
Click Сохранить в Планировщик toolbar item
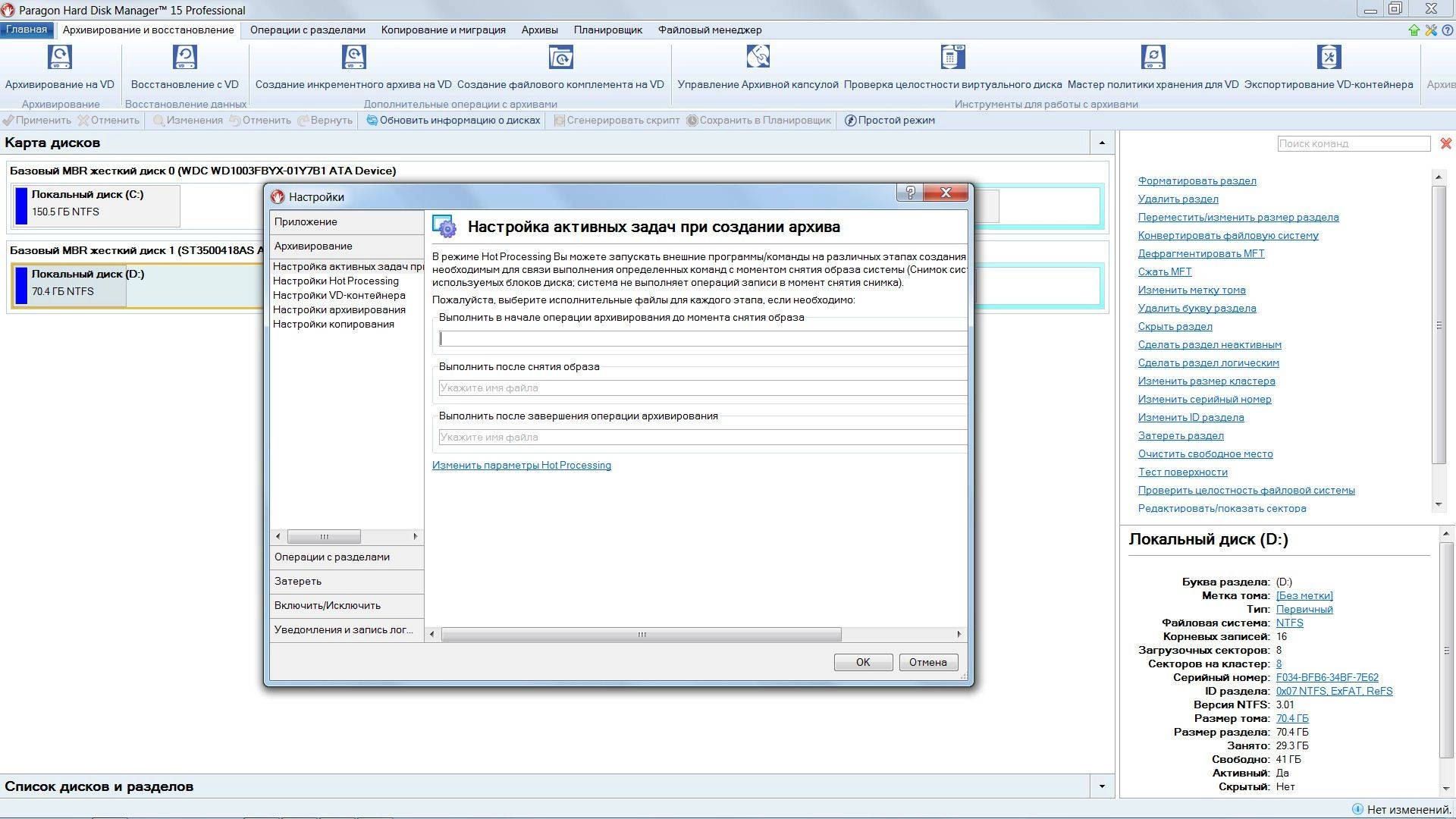click(x=759, y=120)
